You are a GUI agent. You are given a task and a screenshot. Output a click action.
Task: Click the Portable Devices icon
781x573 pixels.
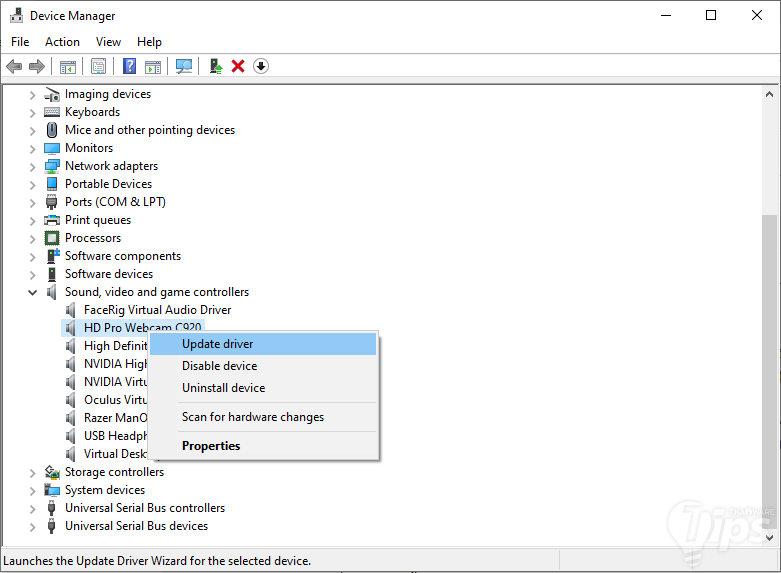[x=52, y=184]
